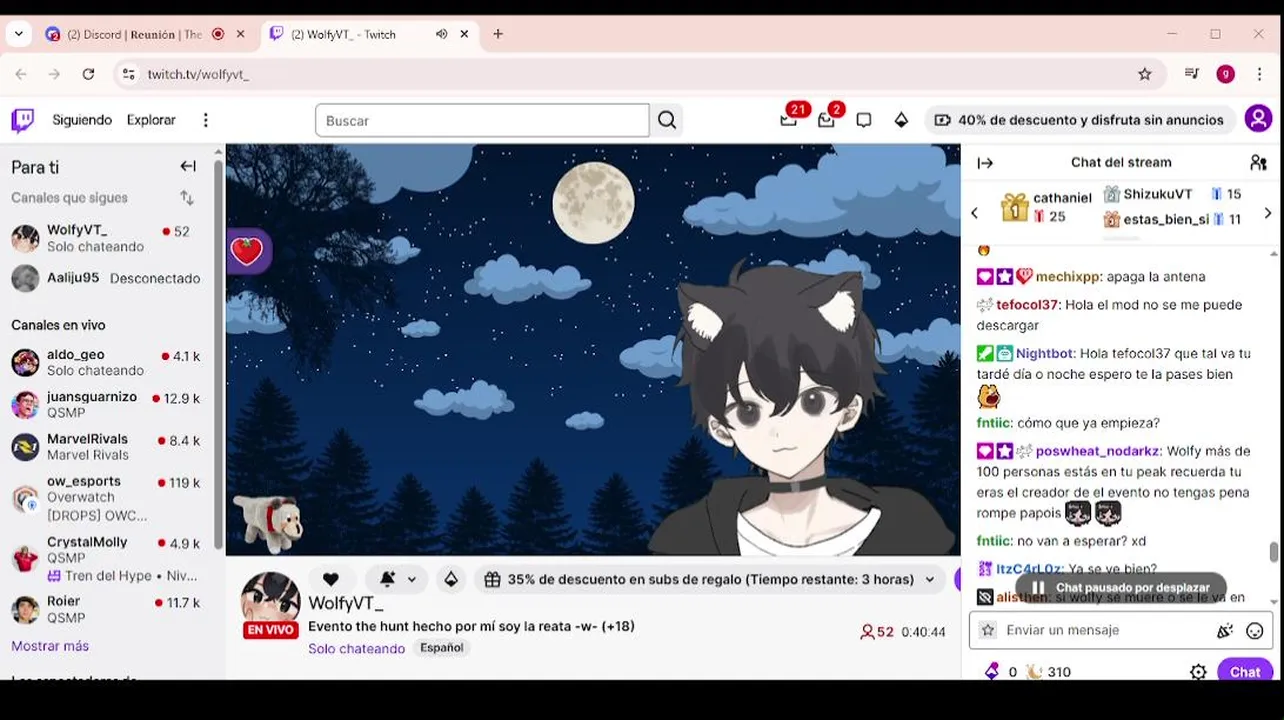Screen dimensions: 1284x720
Task: Show next gift leaderboard entry
Action: (x=1268, y=213)
